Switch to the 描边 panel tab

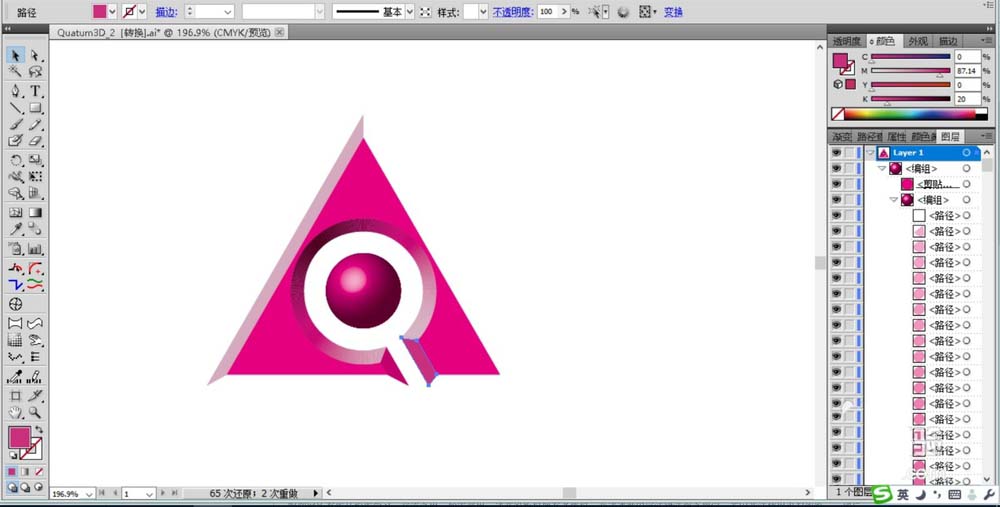pyautogui.click(x=948, y=41)
